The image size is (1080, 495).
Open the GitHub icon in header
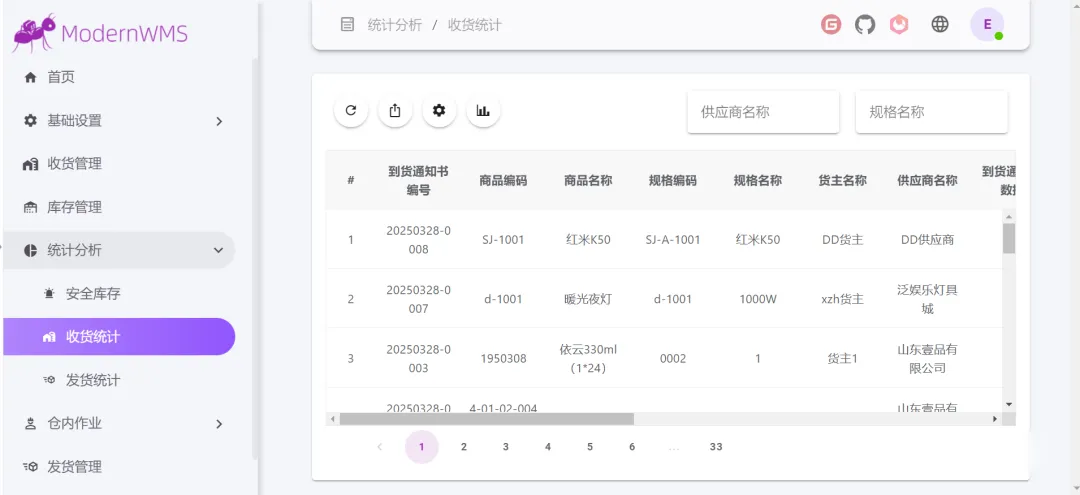point(865,25)
